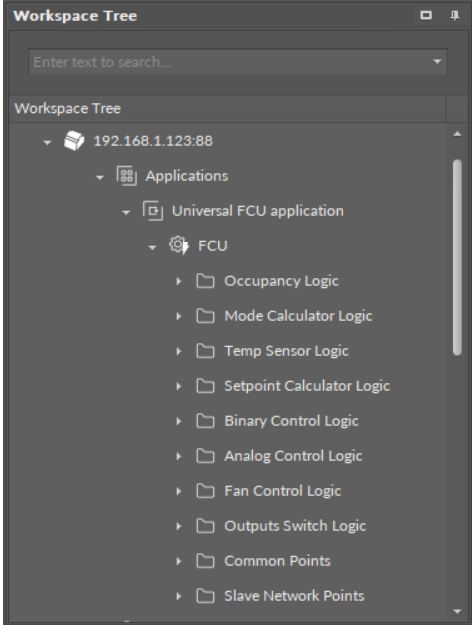Click the window maximize icon in header

coord(426,16)
